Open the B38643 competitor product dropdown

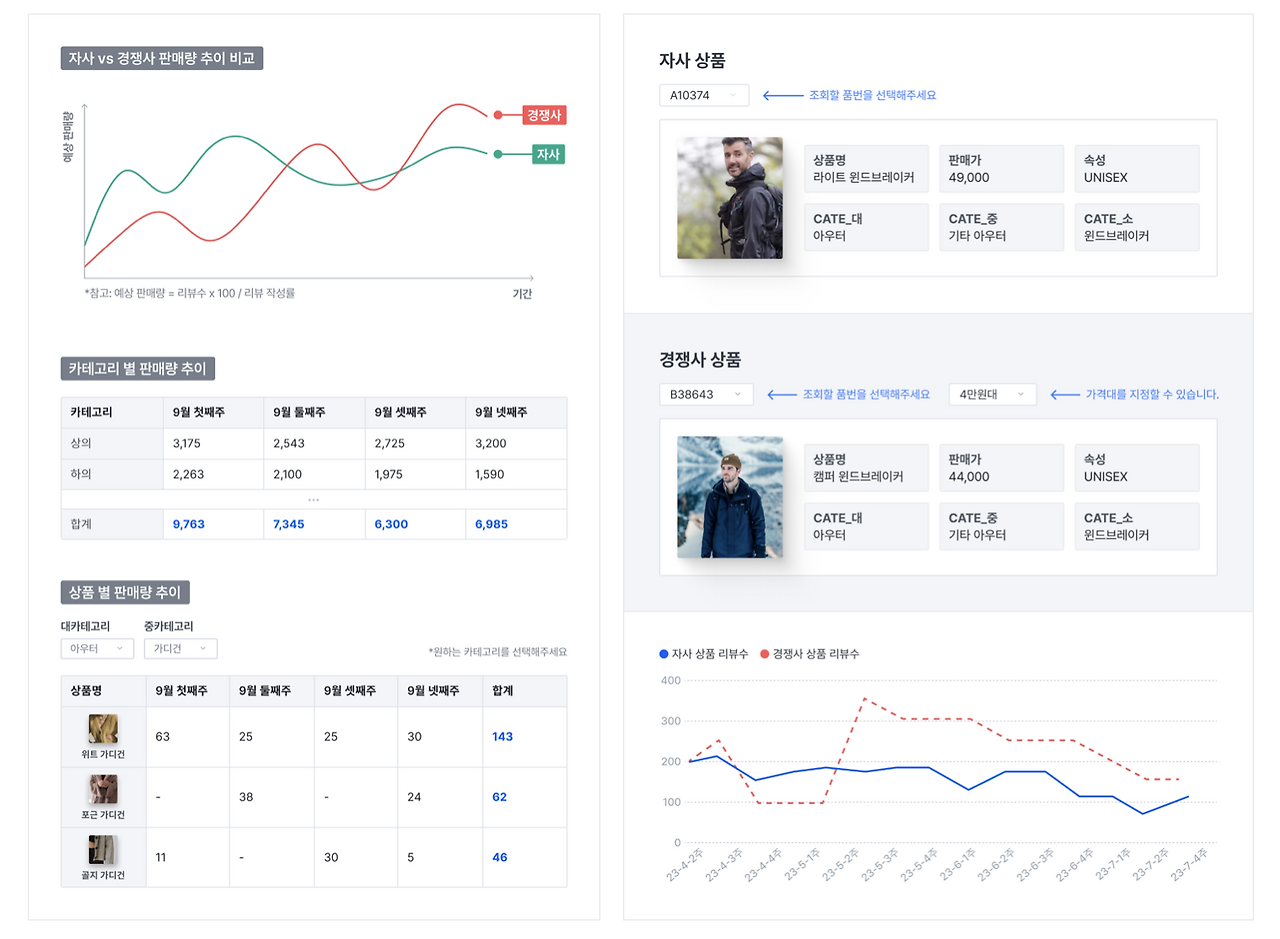(704, 394)
